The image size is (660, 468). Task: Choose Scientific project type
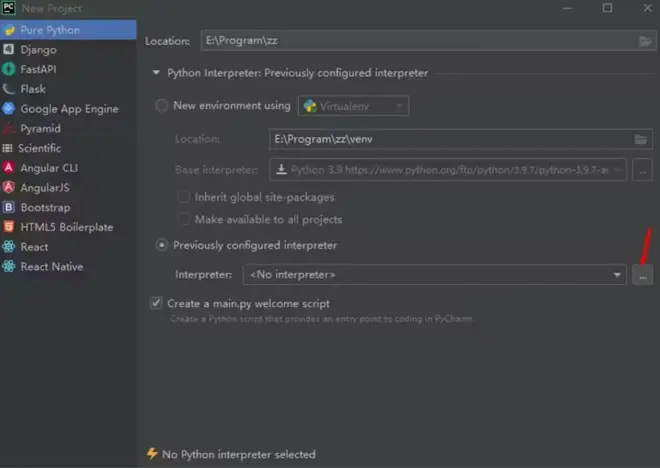pos(68,148)
